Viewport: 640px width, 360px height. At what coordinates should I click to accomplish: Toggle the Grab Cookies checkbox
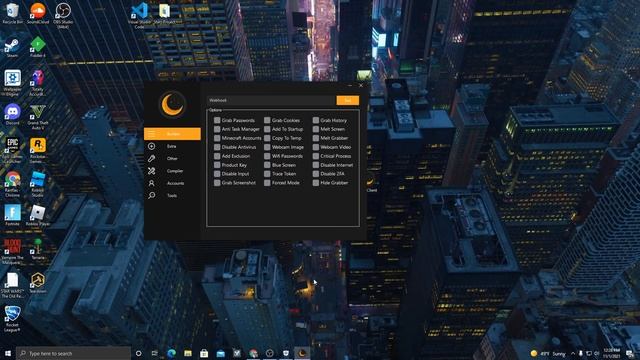(267, 120)
